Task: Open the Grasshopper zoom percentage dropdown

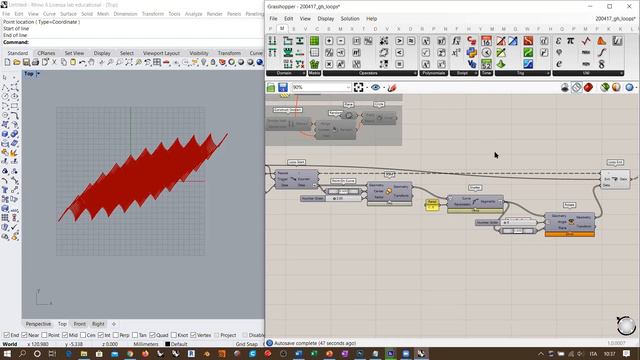Action: coord(348,87)
